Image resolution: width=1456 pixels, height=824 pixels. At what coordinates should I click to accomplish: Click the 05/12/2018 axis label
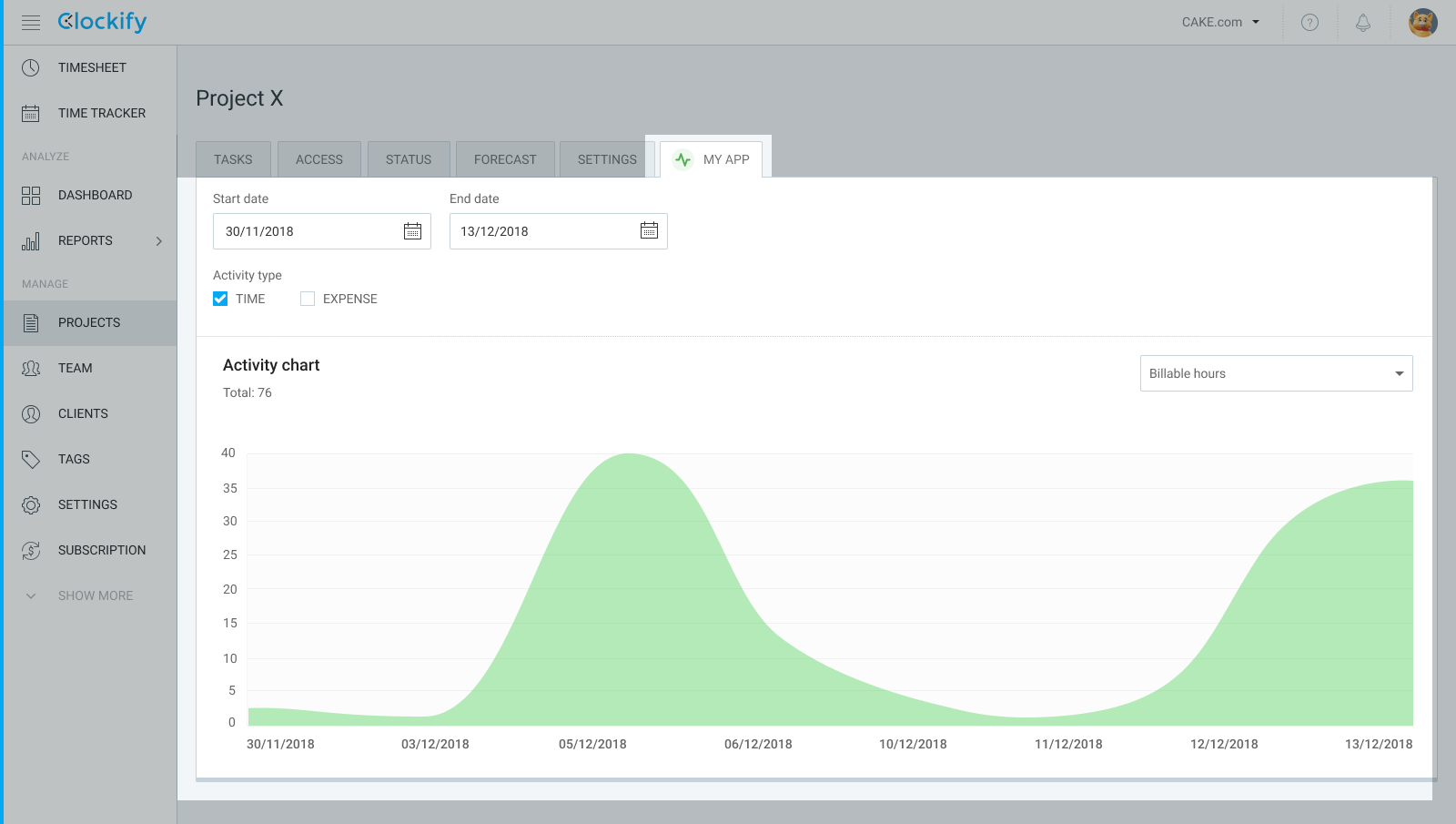[592, 744]
